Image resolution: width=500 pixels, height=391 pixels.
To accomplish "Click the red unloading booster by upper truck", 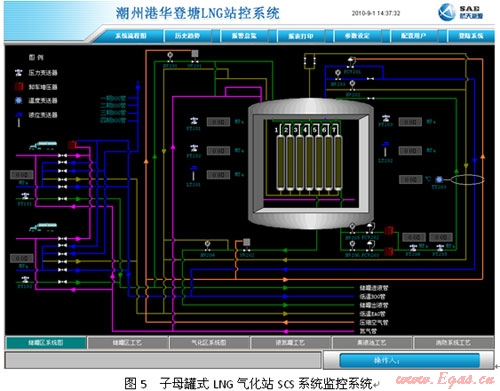I will (72, 145).
